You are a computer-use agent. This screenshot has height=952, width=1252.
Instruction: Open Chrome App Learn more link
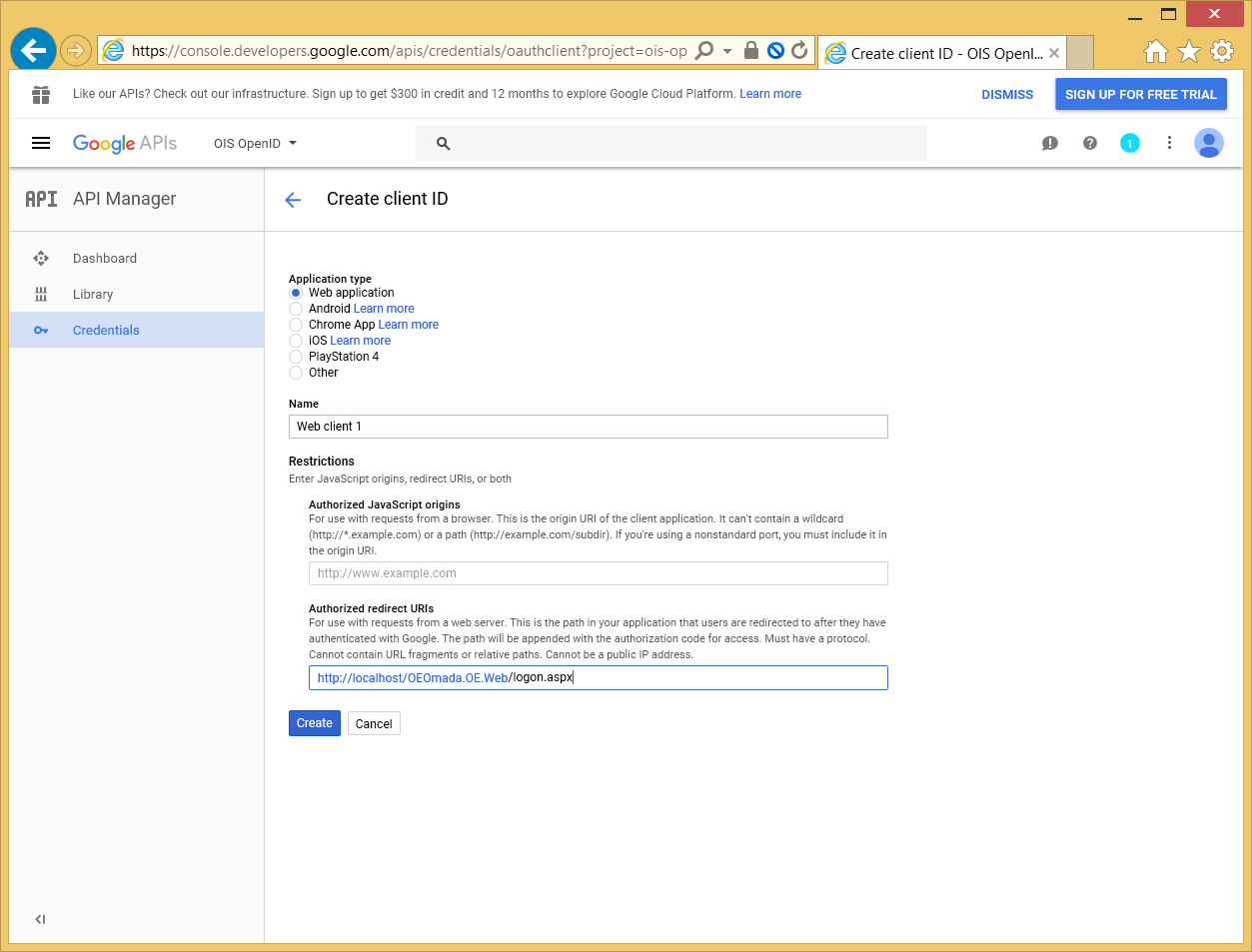point(409,325)
